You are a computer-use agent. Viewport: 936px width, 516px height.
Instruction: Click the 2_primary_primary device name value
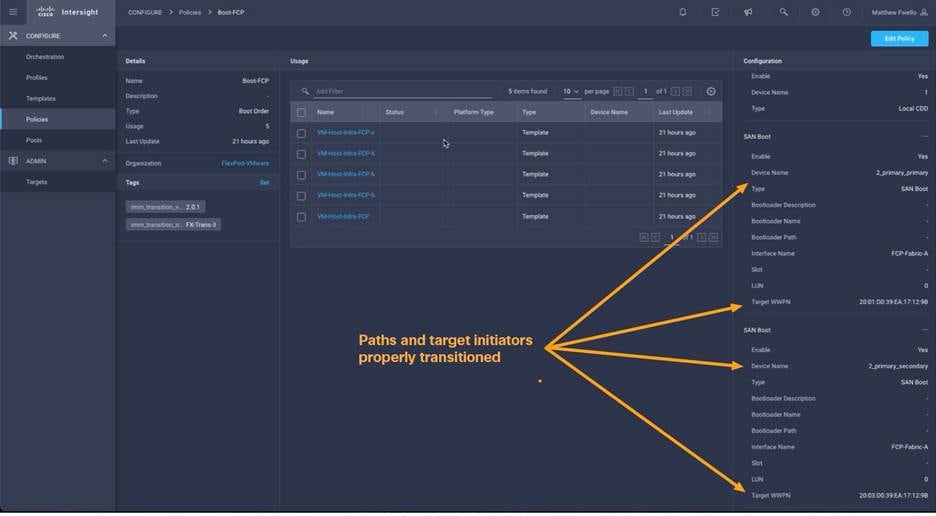tap(902, 173)
